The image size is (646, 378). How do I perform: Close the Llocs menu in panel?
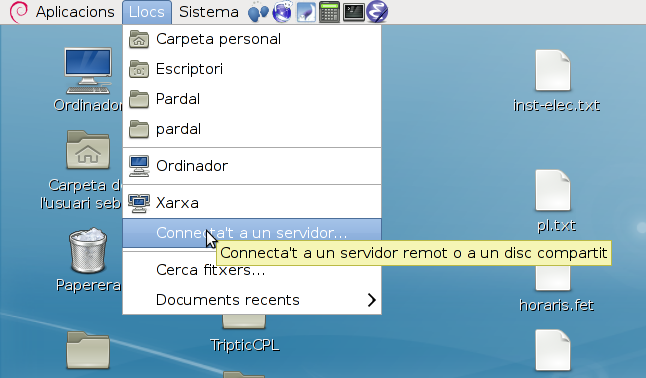pos(147,12)
